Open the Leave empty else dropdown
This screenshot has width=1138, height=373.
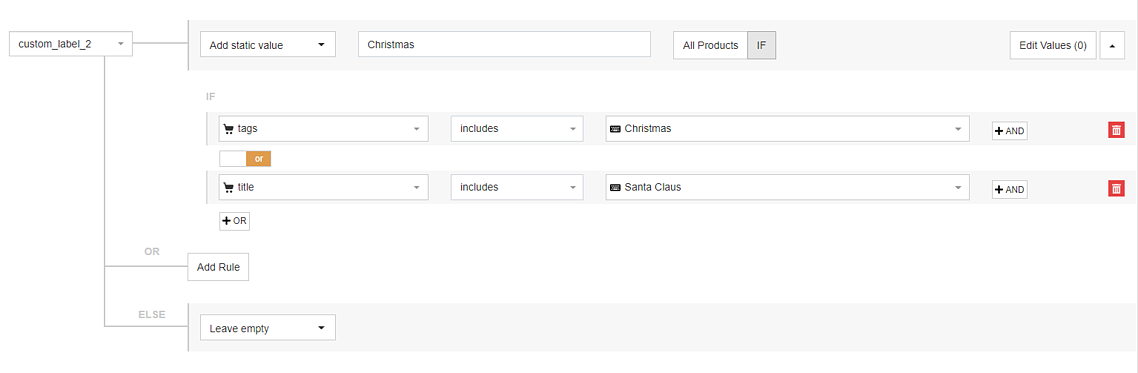point(268,328)
